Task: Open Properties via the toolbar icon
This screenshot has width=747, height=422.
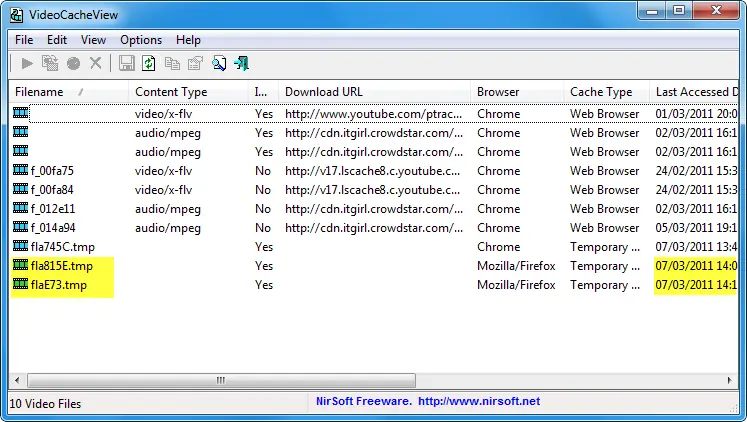Action: [x=195, y=63]
